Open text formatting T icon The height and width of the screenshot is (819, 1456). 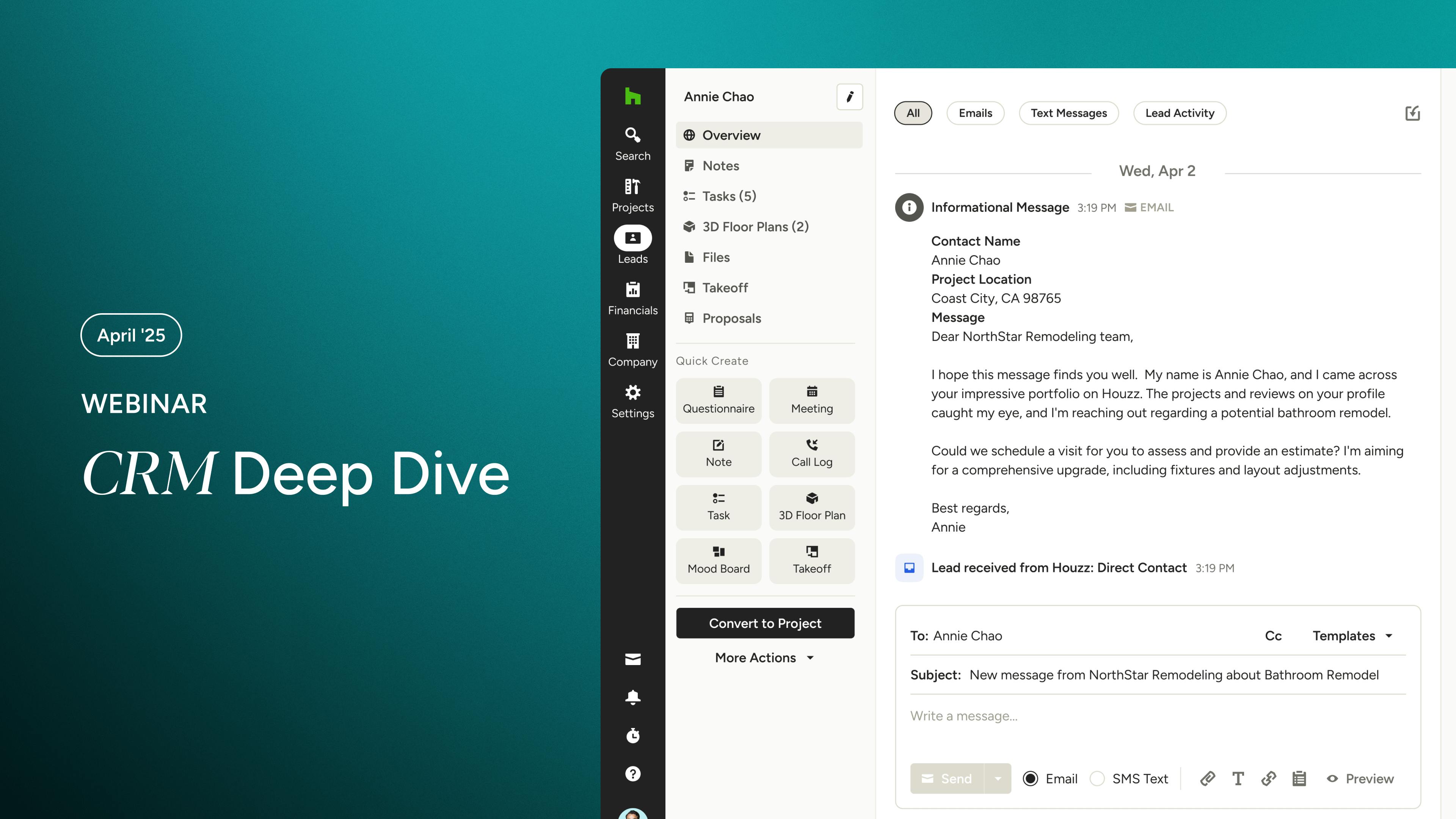pyautogui.click(x=1238, y=778)
